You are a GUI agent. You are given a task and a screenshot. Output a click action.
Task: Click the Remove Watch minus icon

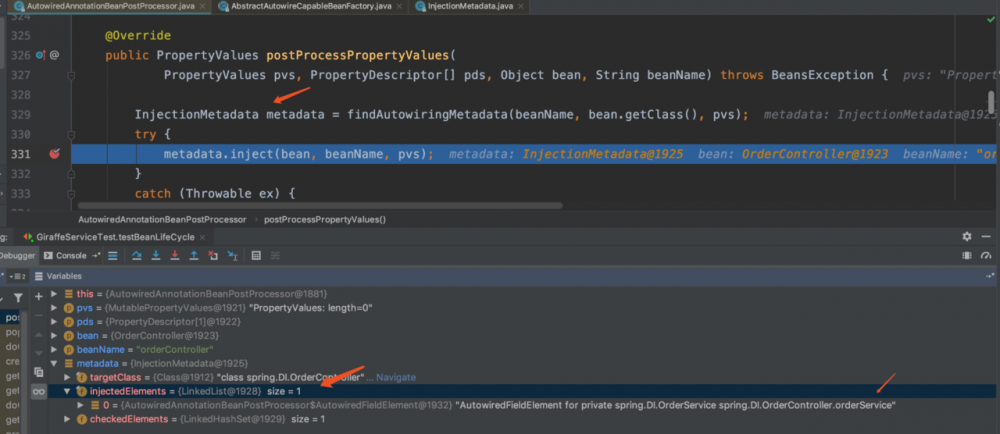click(39, 315)
